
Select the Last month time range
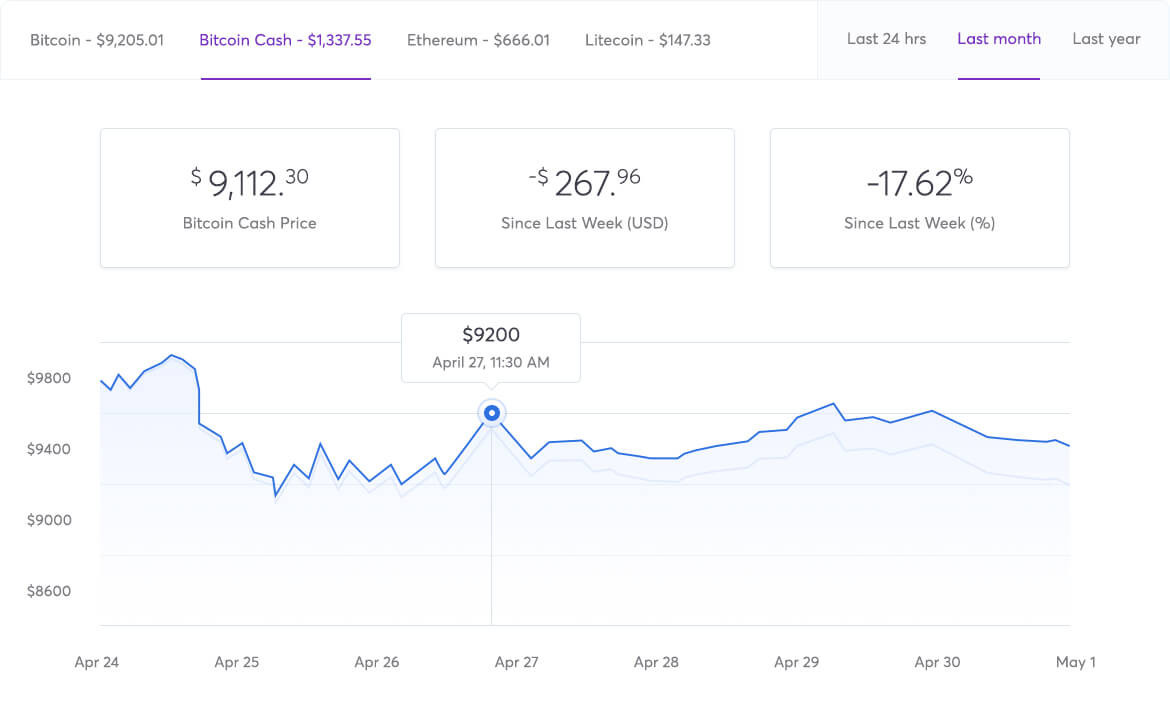pos(998,39)
